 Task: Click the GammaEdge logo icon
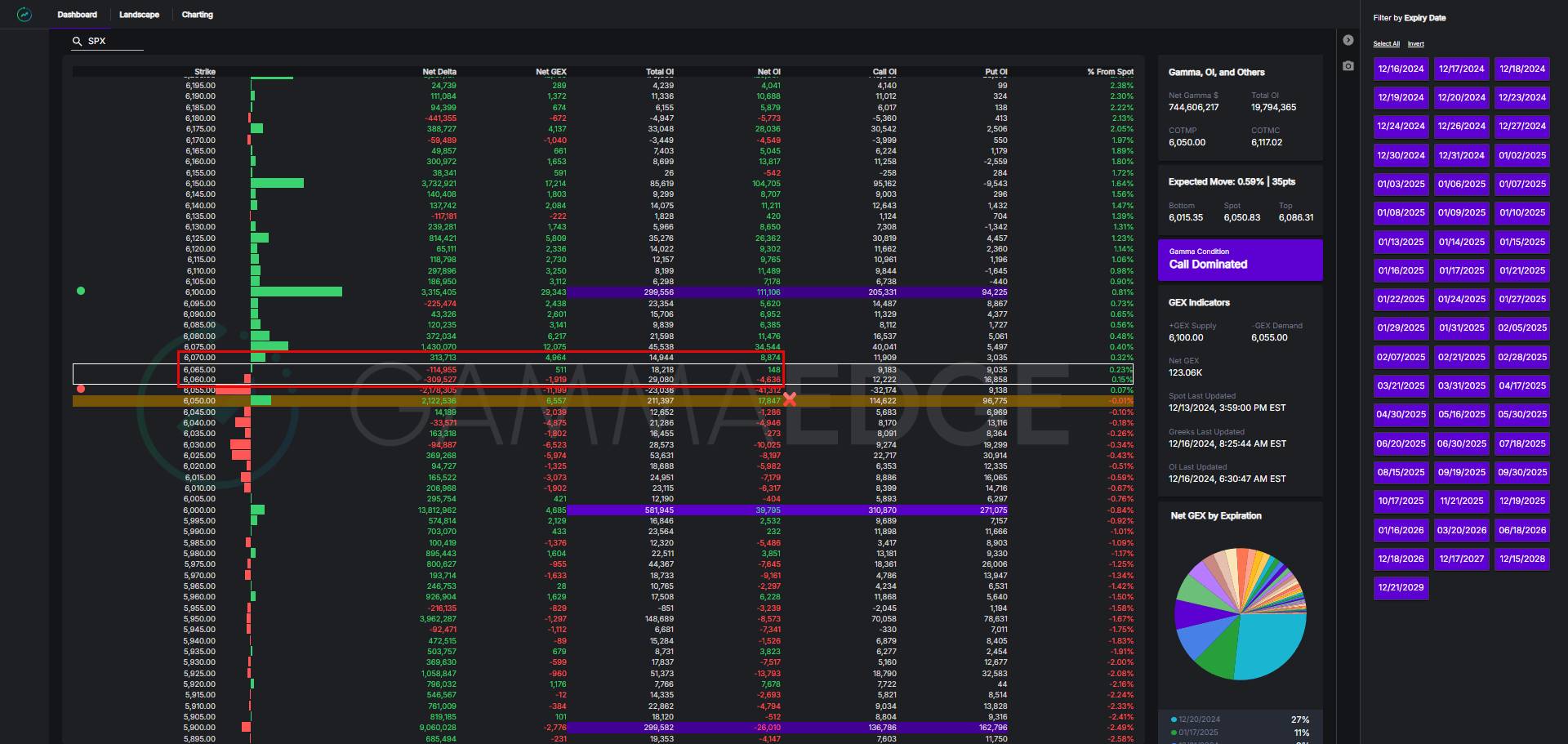[24, 15]
